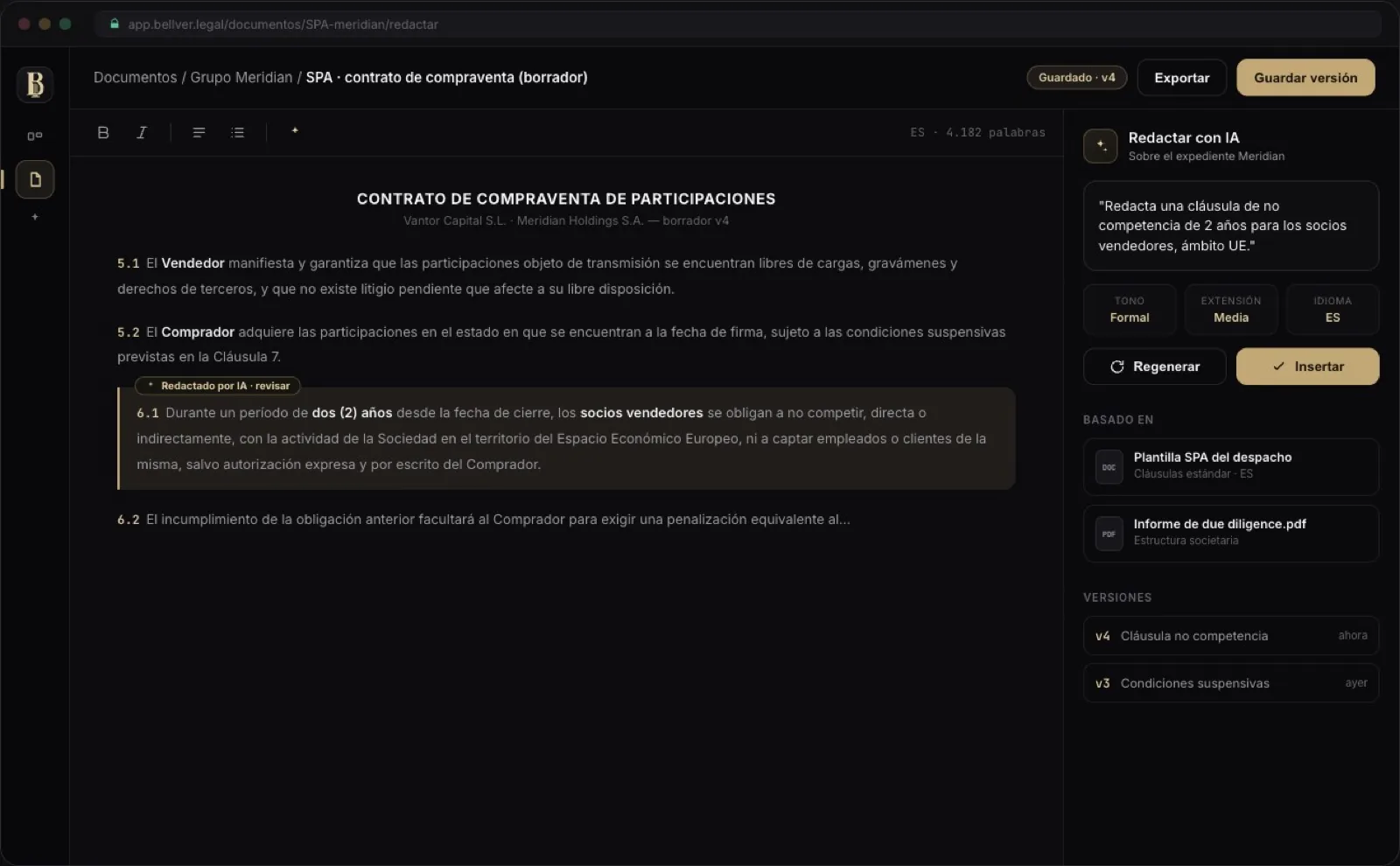Open the Idioma ES option
The width and height of the screenshot is (1400, 866).
[1332, 310]
